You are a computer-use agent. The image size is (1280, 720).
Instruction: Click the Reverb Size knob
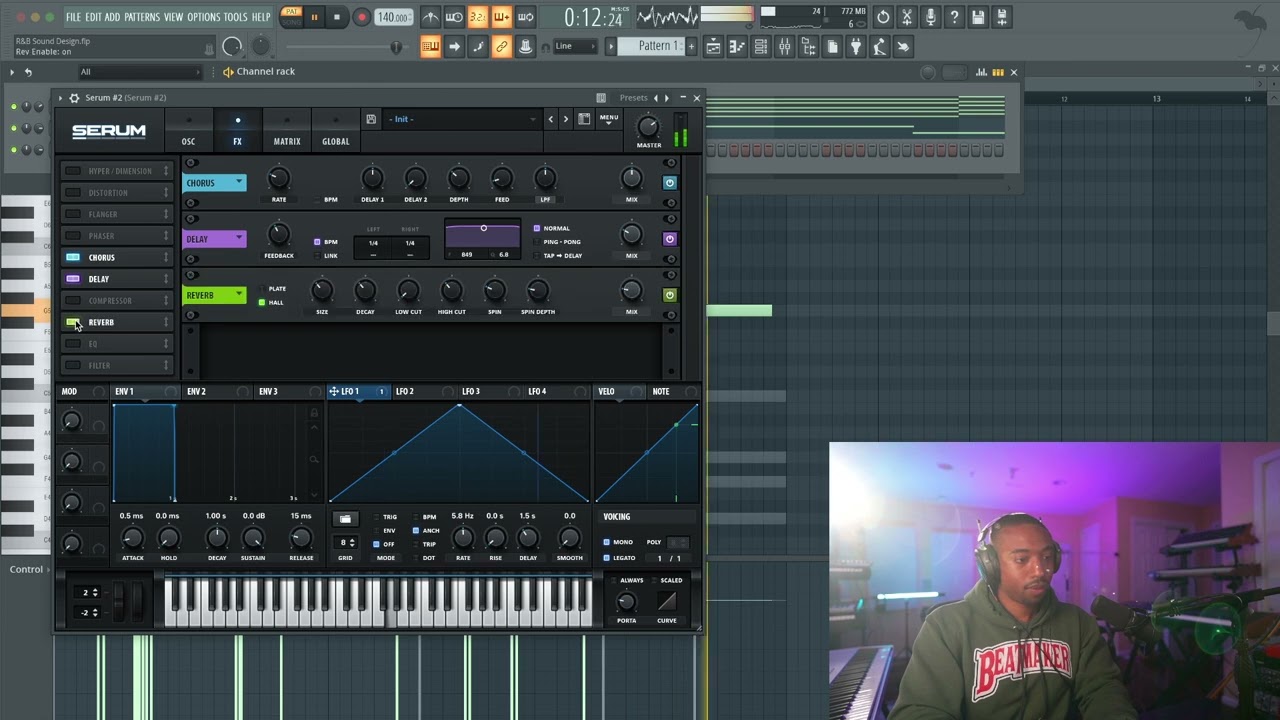tap(322, 291)
